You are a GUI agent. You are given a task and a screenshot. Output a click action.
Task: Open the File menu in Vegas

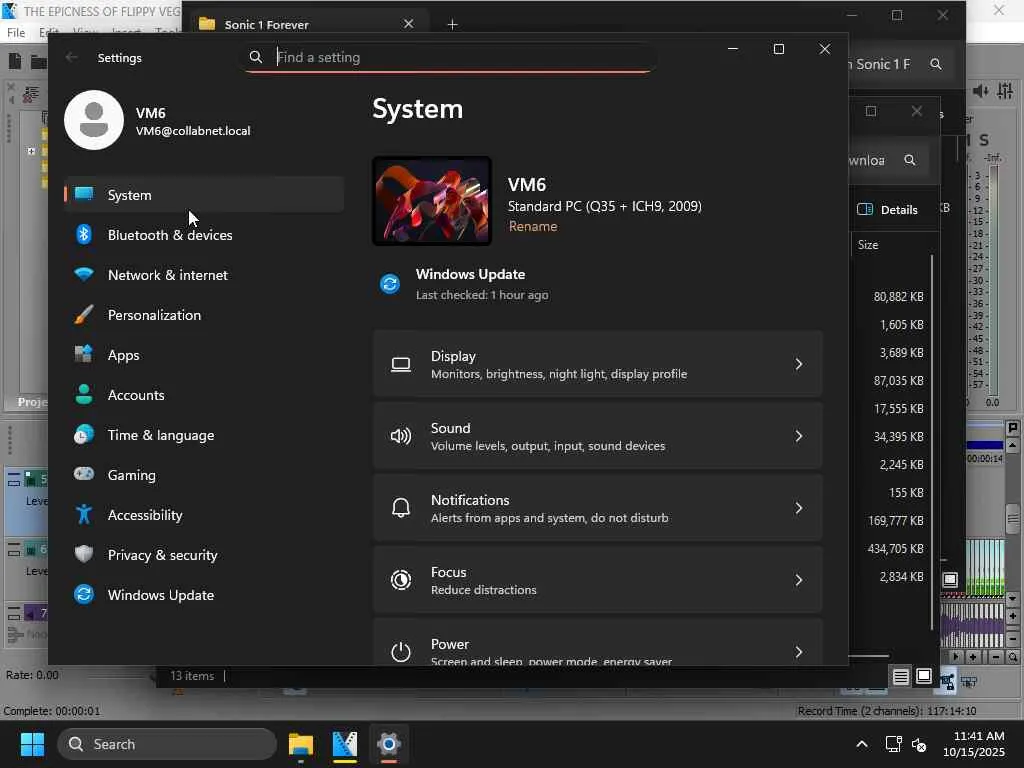coord(16,33)
